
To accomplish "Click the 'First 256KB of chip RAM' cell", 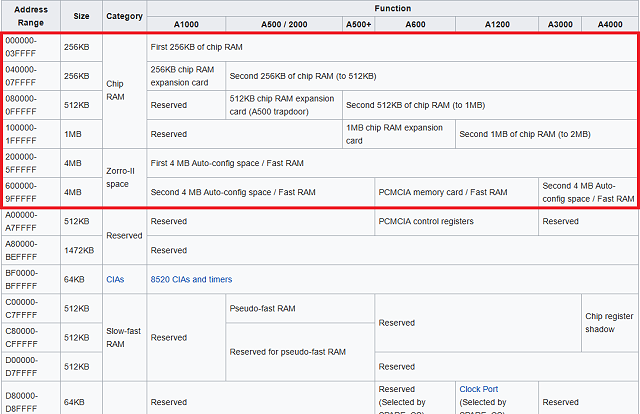I will pos(392,47).
